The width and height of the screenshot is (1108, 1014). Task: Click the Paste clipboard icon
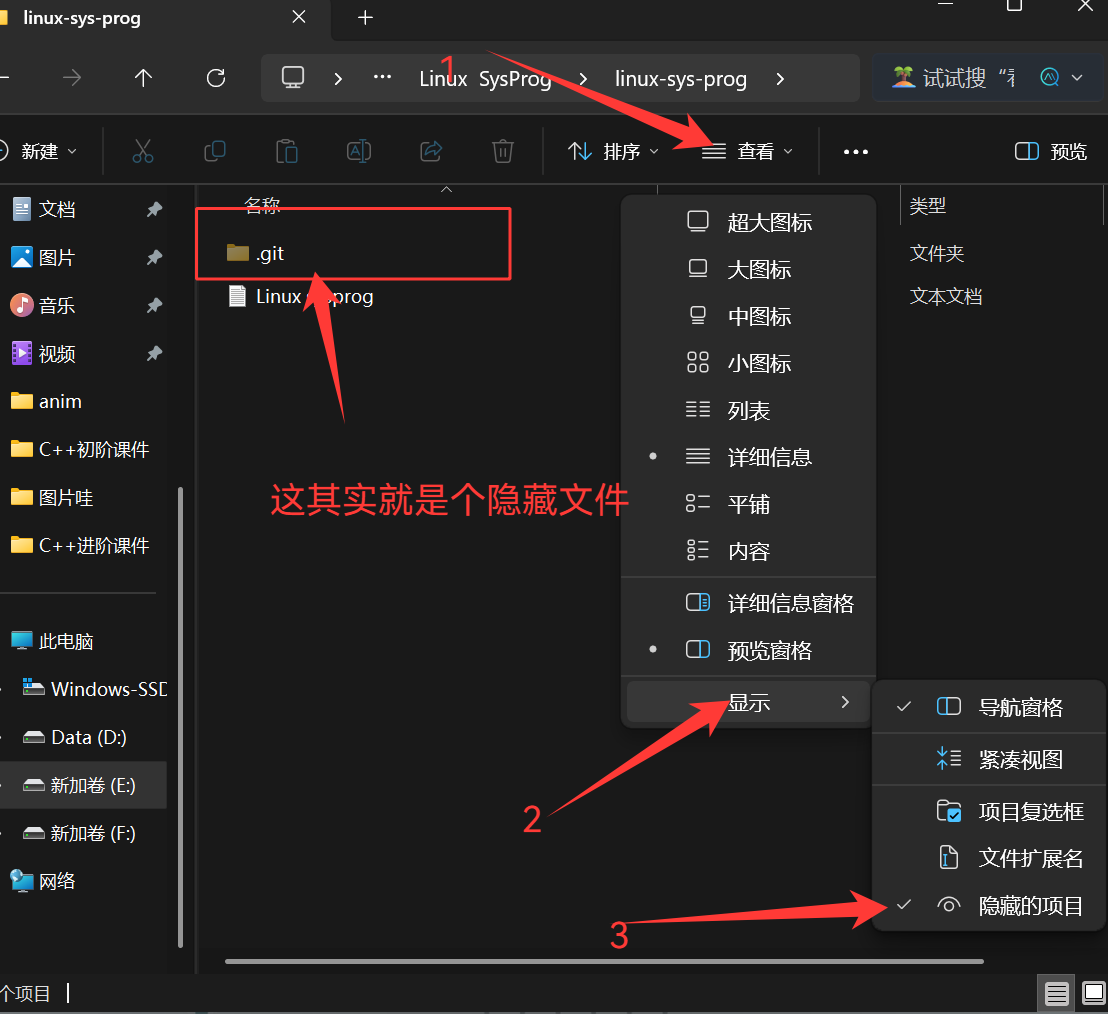tap(286, 151)
